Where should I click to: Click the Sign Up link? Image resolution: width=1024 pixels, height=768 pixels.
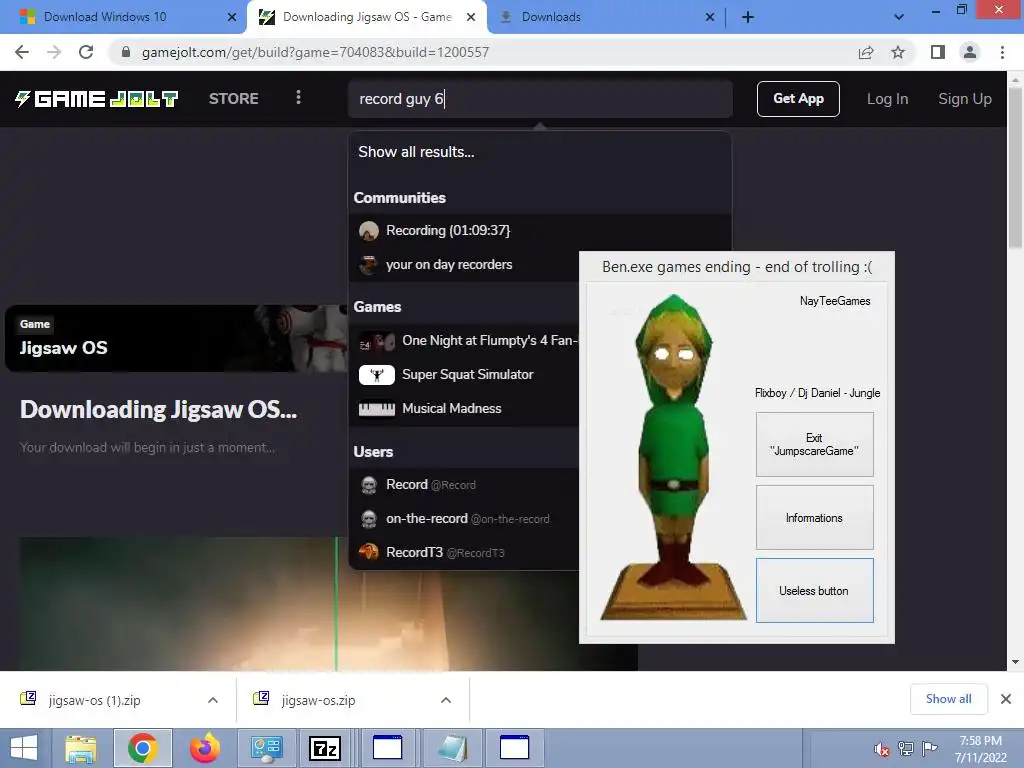(965, 99)
